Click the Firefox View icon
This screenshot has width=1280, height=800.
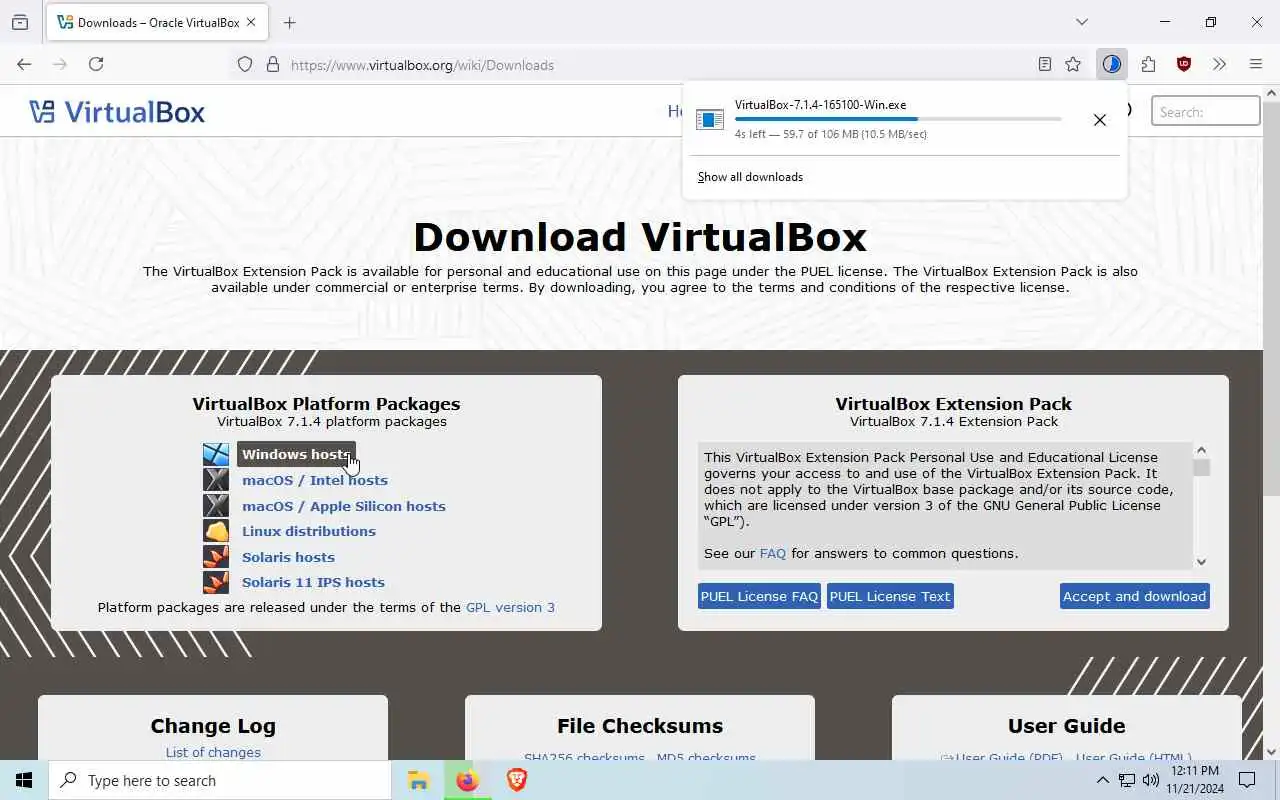tap(20, 22)
